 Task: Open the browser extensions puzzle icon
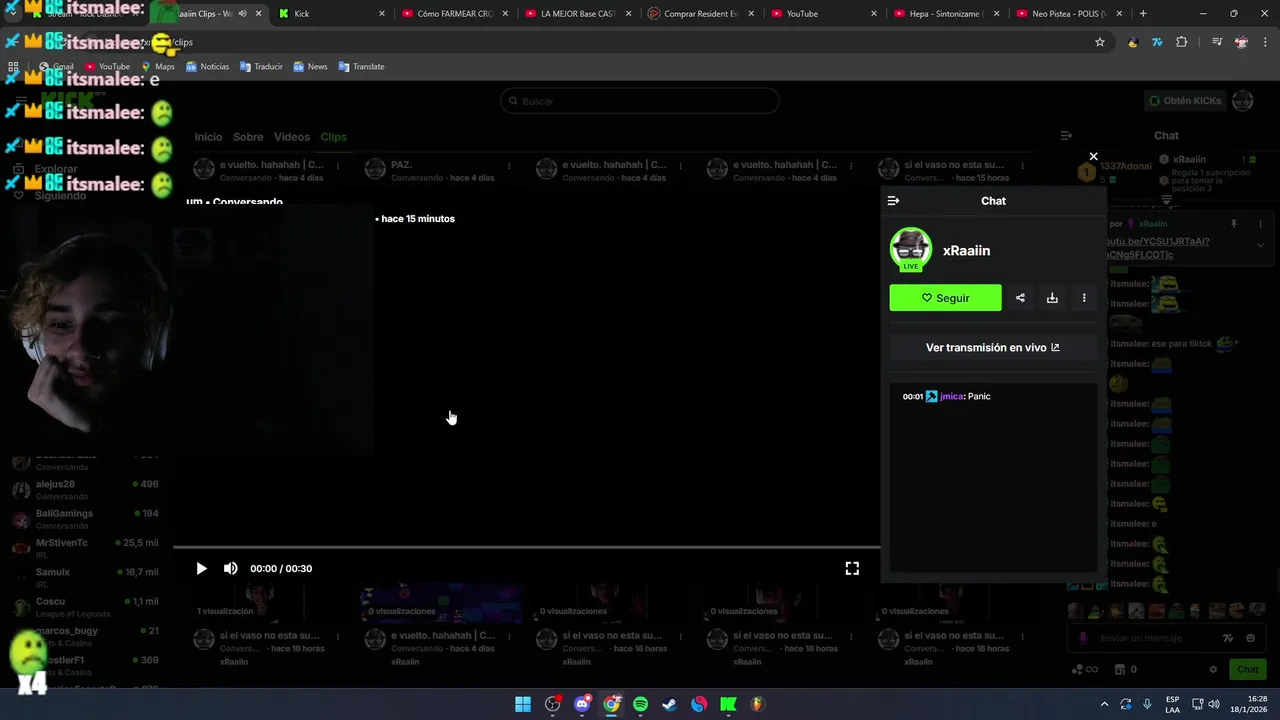(1182, 42)
